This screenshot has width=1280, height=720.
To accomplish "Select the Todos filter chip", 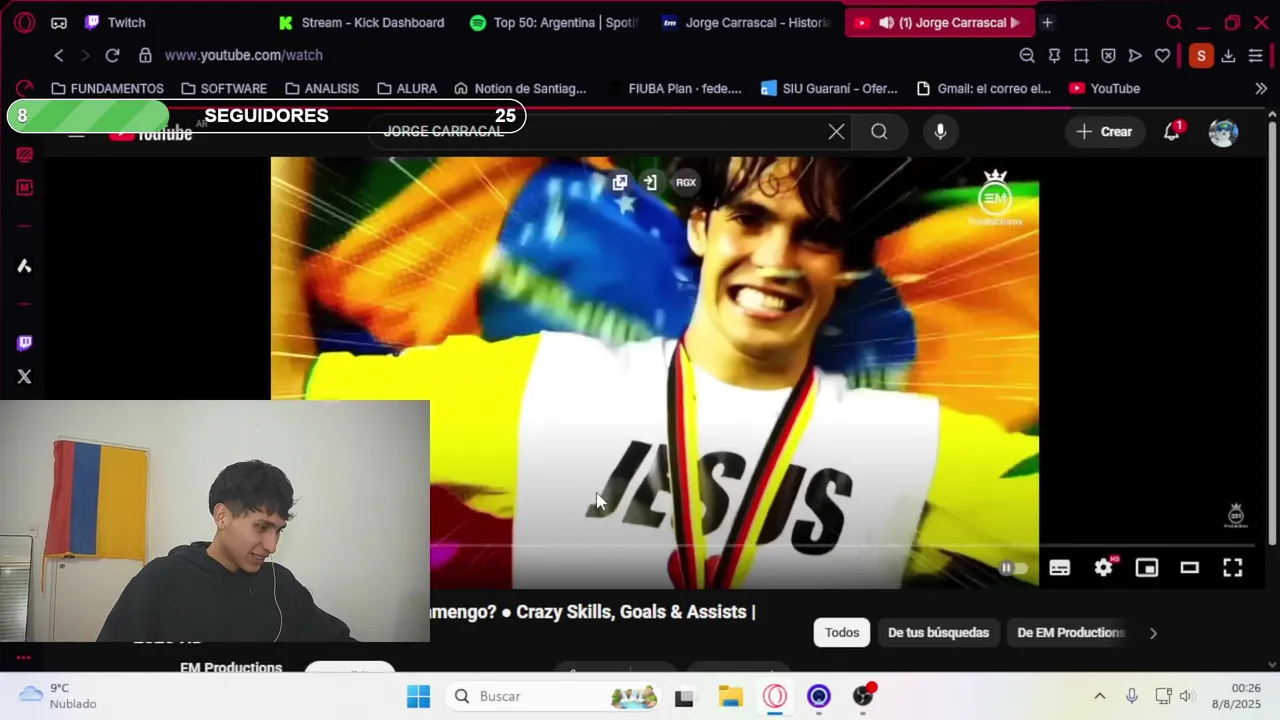I will coord(842,633).
